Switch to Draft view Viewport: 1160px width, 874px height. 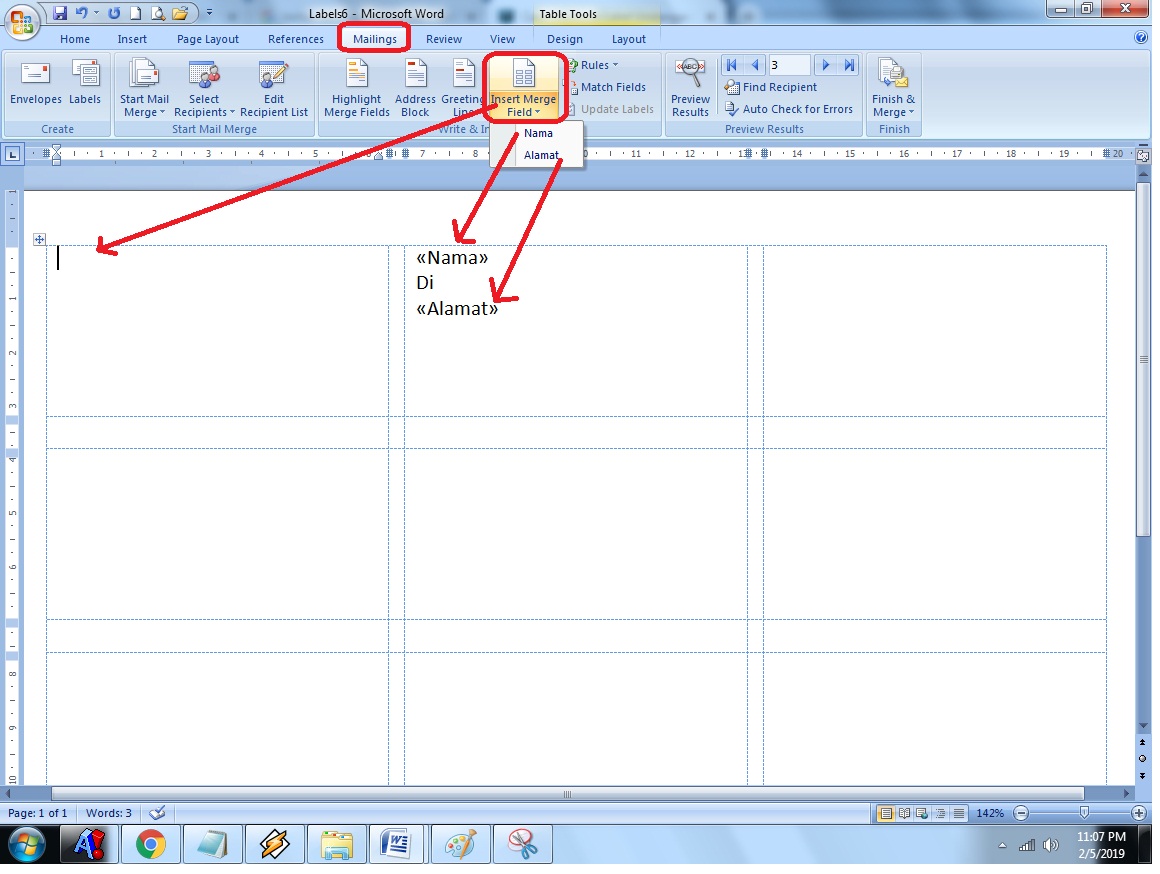959,813
